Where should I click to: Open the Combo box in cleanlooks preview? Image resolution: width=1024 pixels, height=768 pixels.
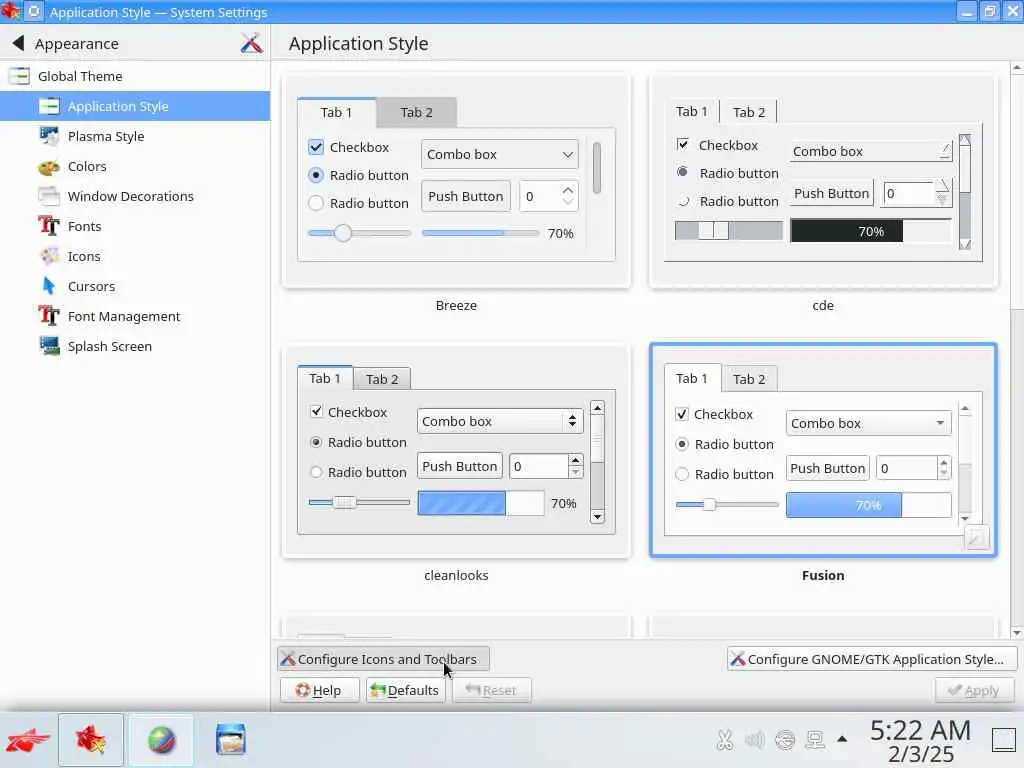tap(500, 421)
